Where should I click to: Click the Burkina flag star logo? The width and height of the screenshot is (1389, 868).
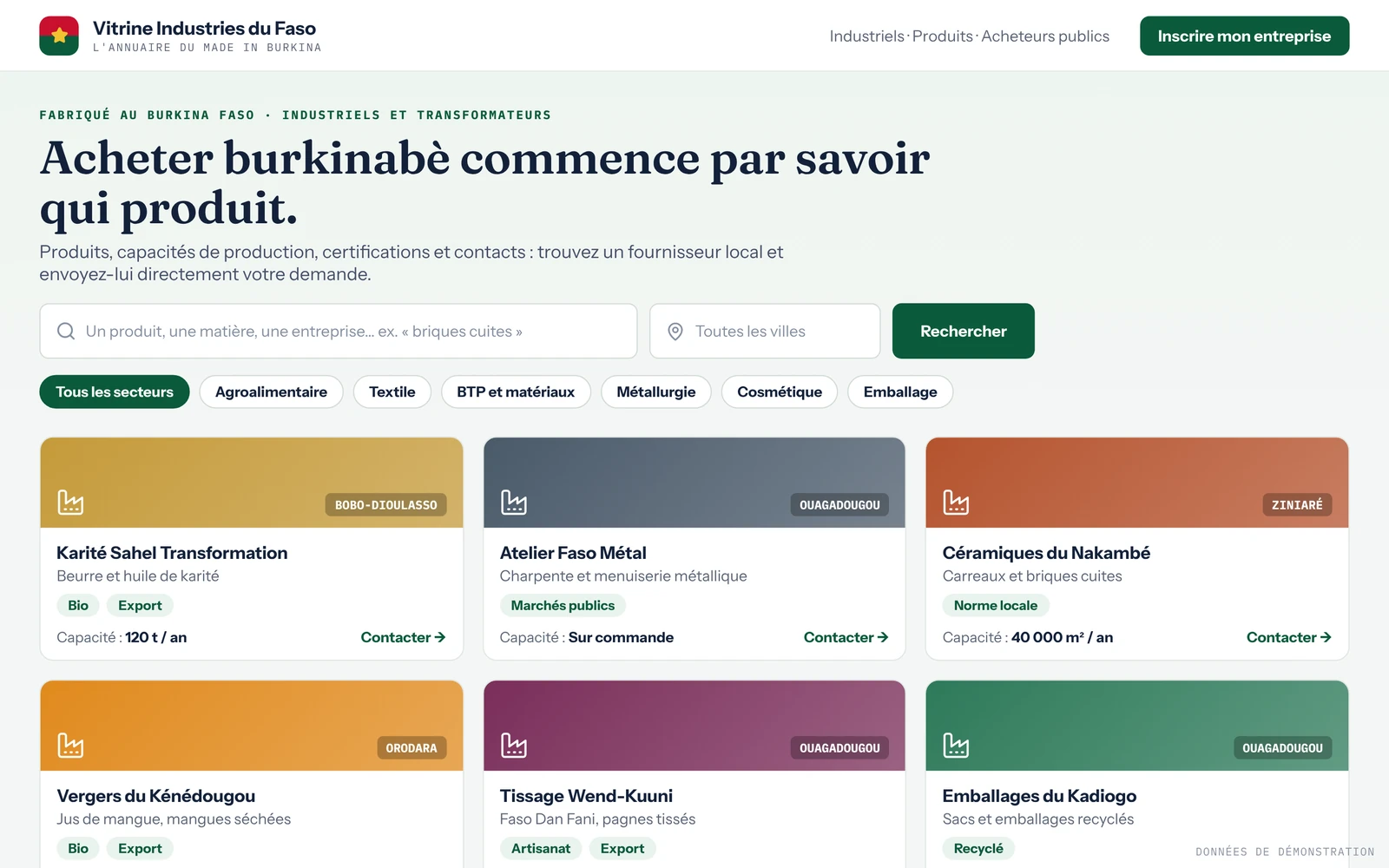point(59,36)
